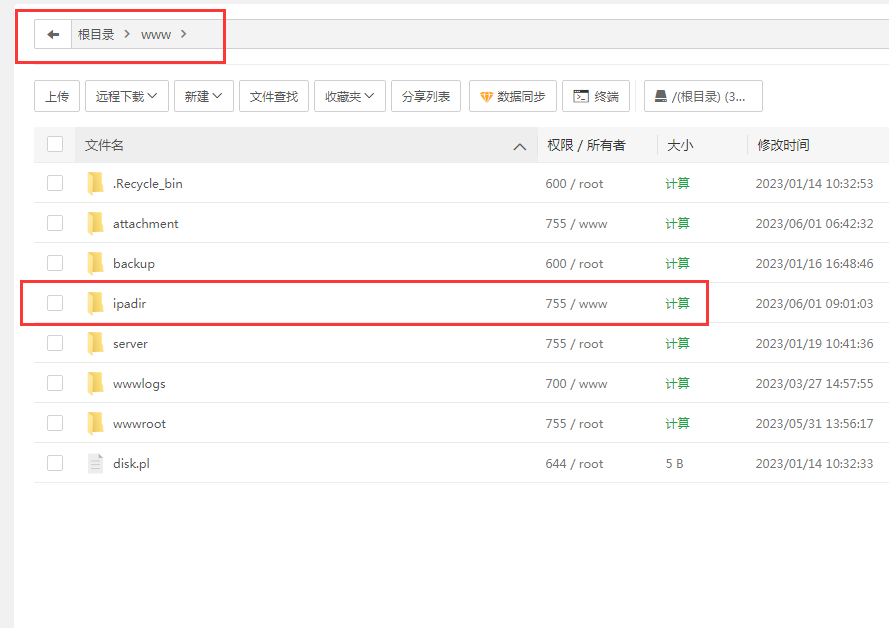This screenshot has height=628, width=889.
Task: Click 计算 to calculate ipadir folder size
Action: (x=676, y=303)
